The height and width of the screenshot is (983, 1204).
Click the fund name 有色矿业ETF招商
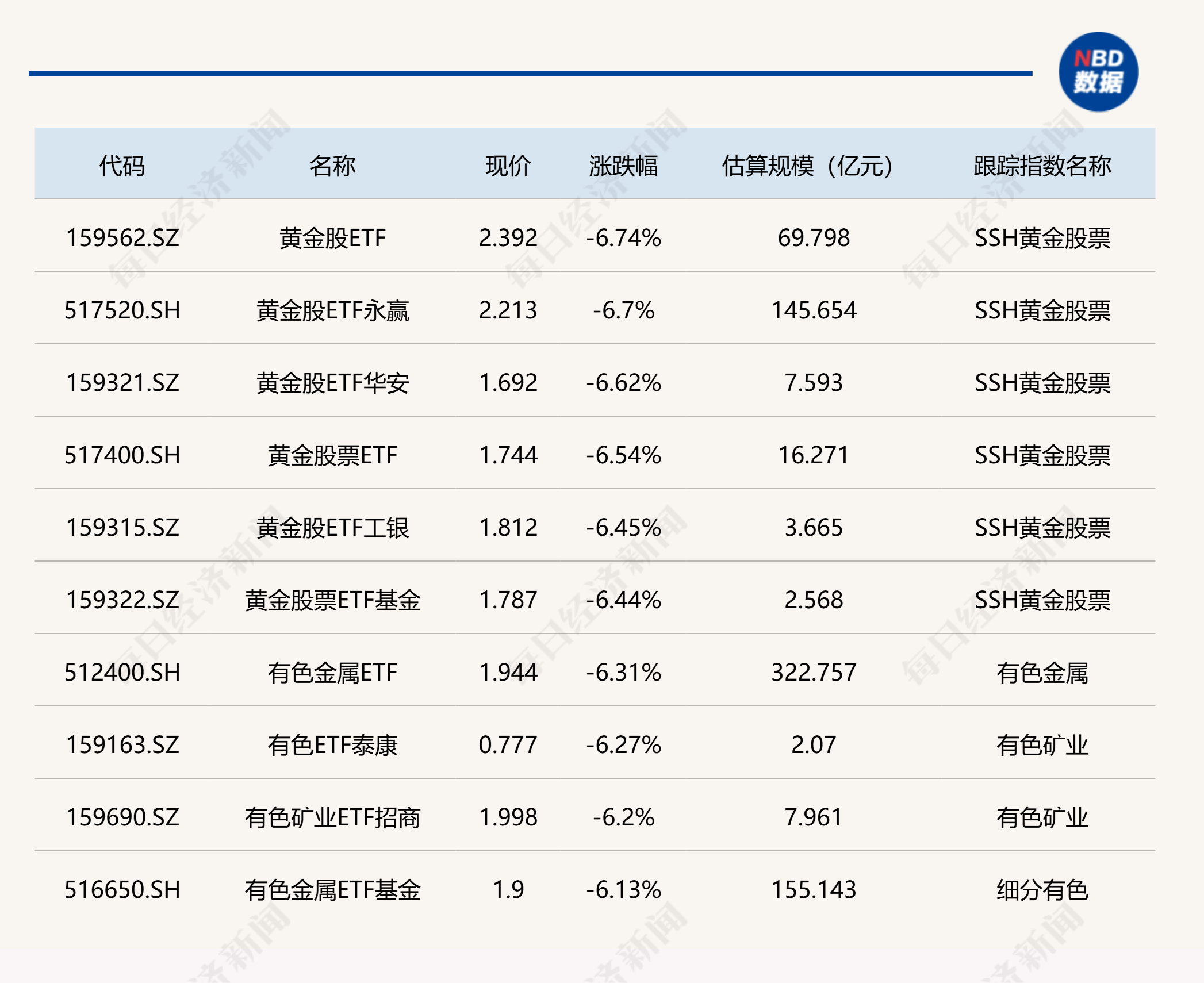pos(332,817)
